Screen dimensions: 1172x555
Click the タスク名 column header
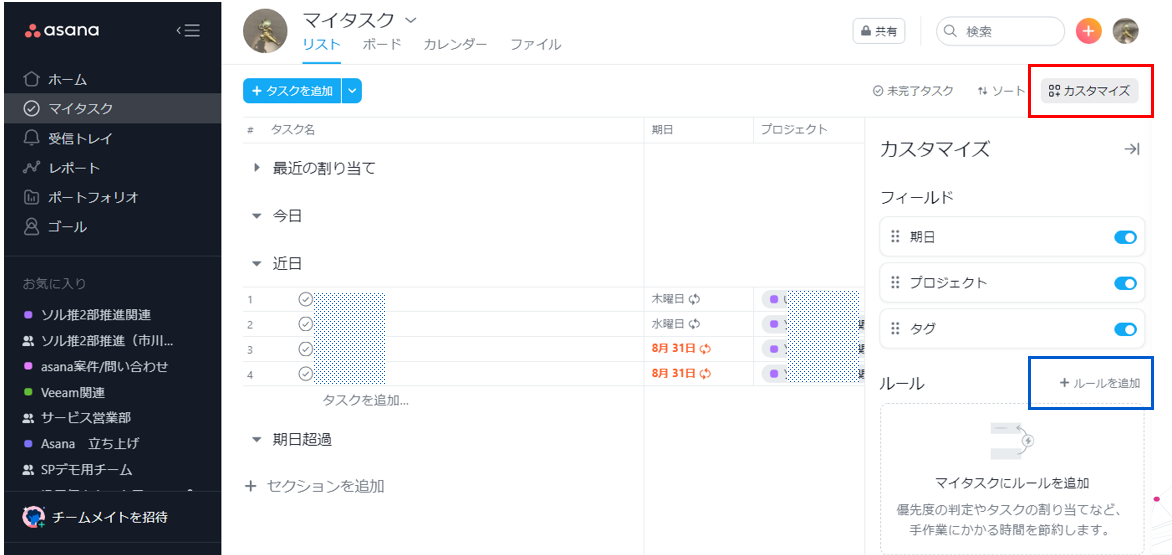(293, 130)
